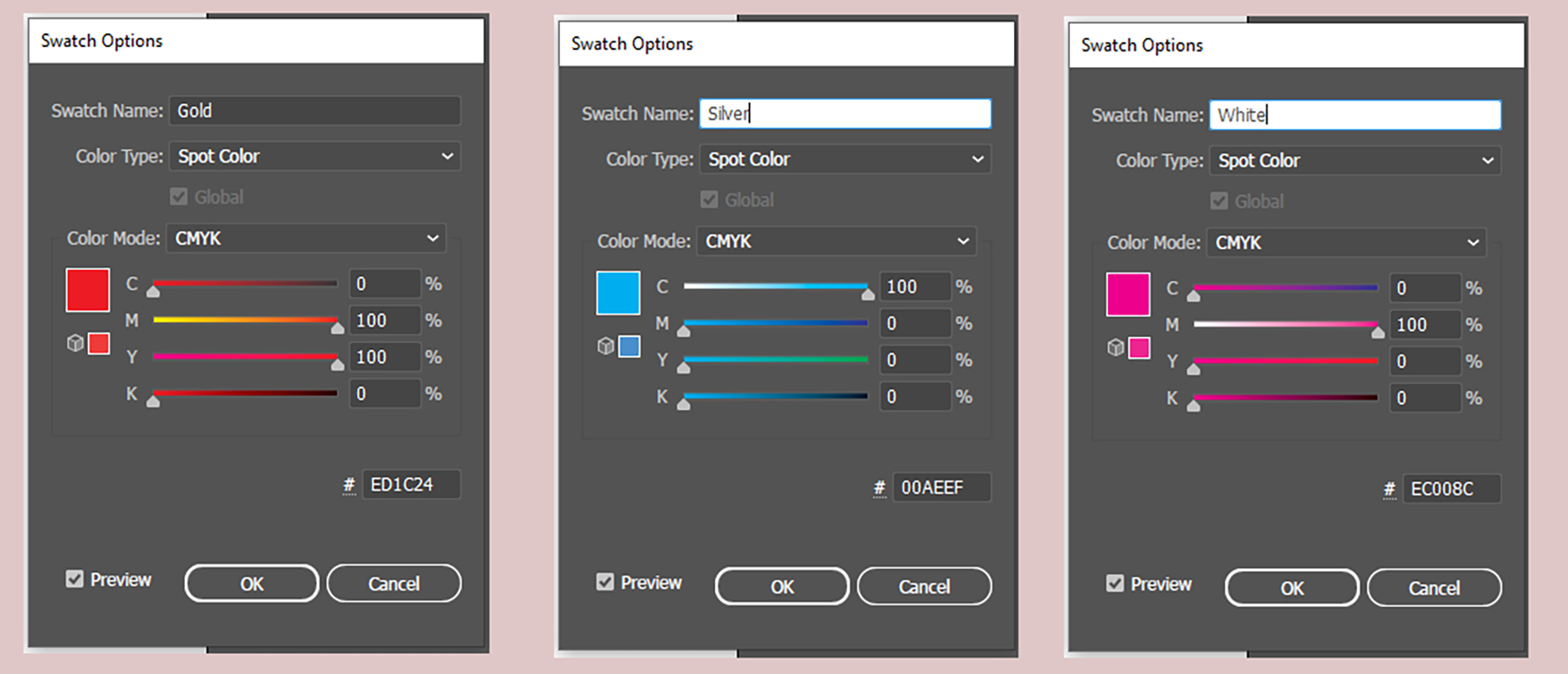The height and width of the screenshot is (674, 1568).
Task: Toggle Preview checkbox in the White dialog
Action: 1115,583
